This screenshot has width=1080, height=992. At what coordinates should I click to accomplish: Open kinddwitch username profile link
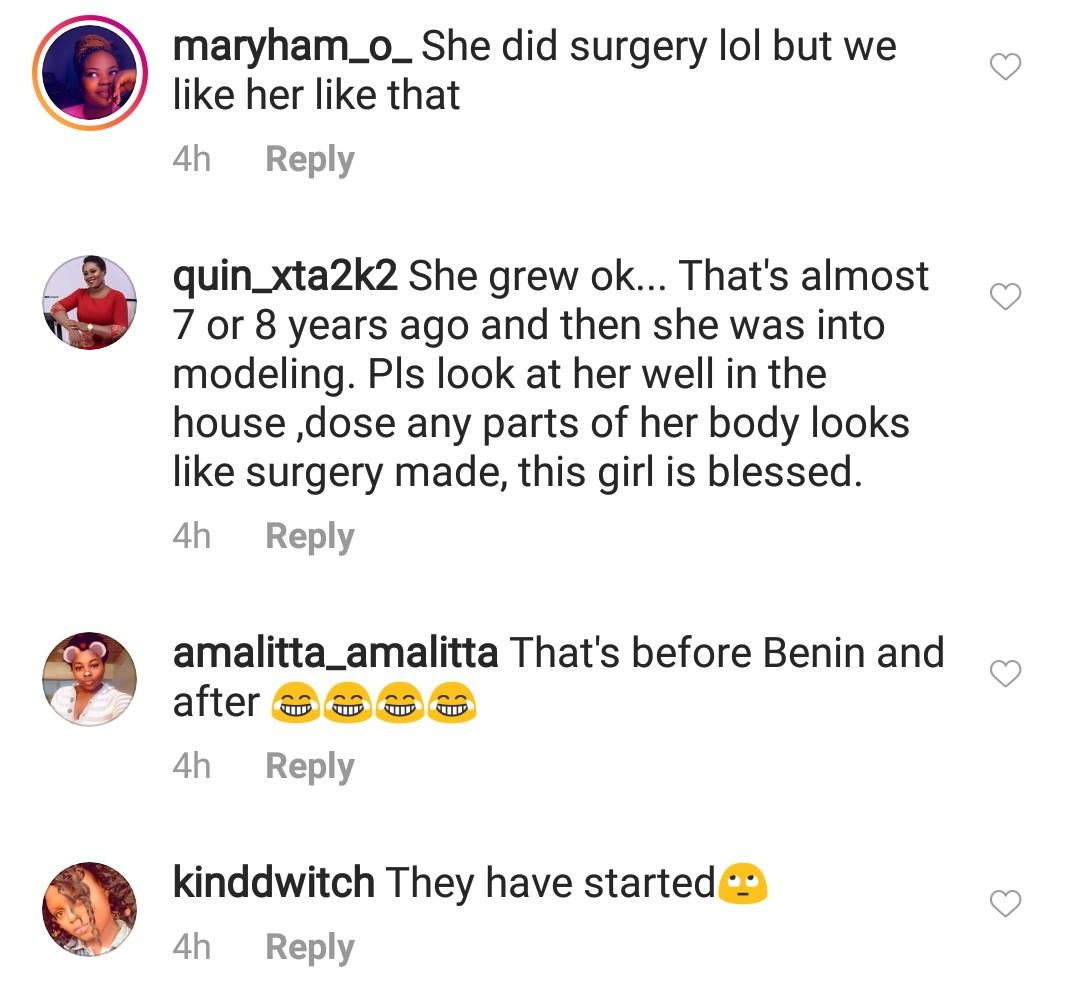tap(273, 883)
